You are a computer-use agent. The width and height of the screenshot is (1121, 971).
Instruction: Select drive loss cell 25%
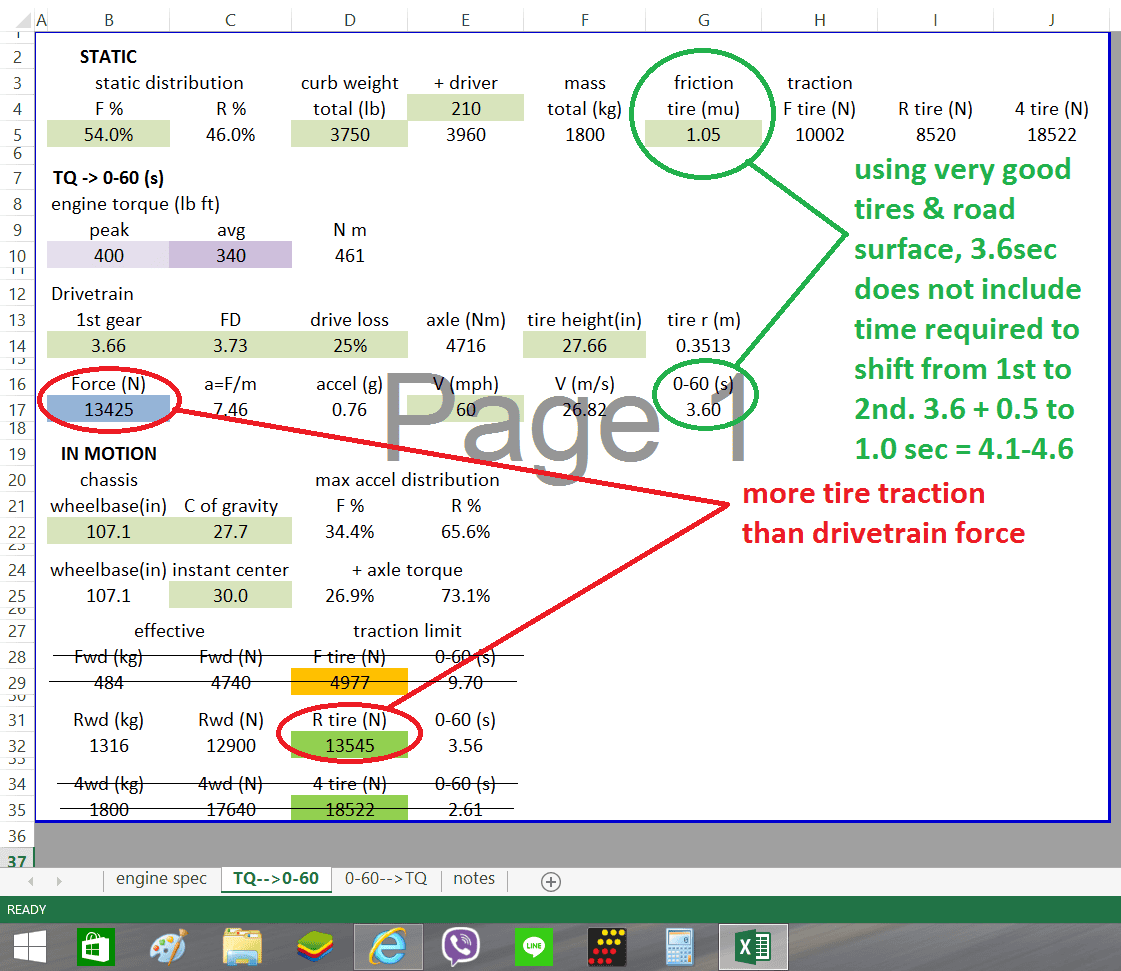click(x=350, y=345)
